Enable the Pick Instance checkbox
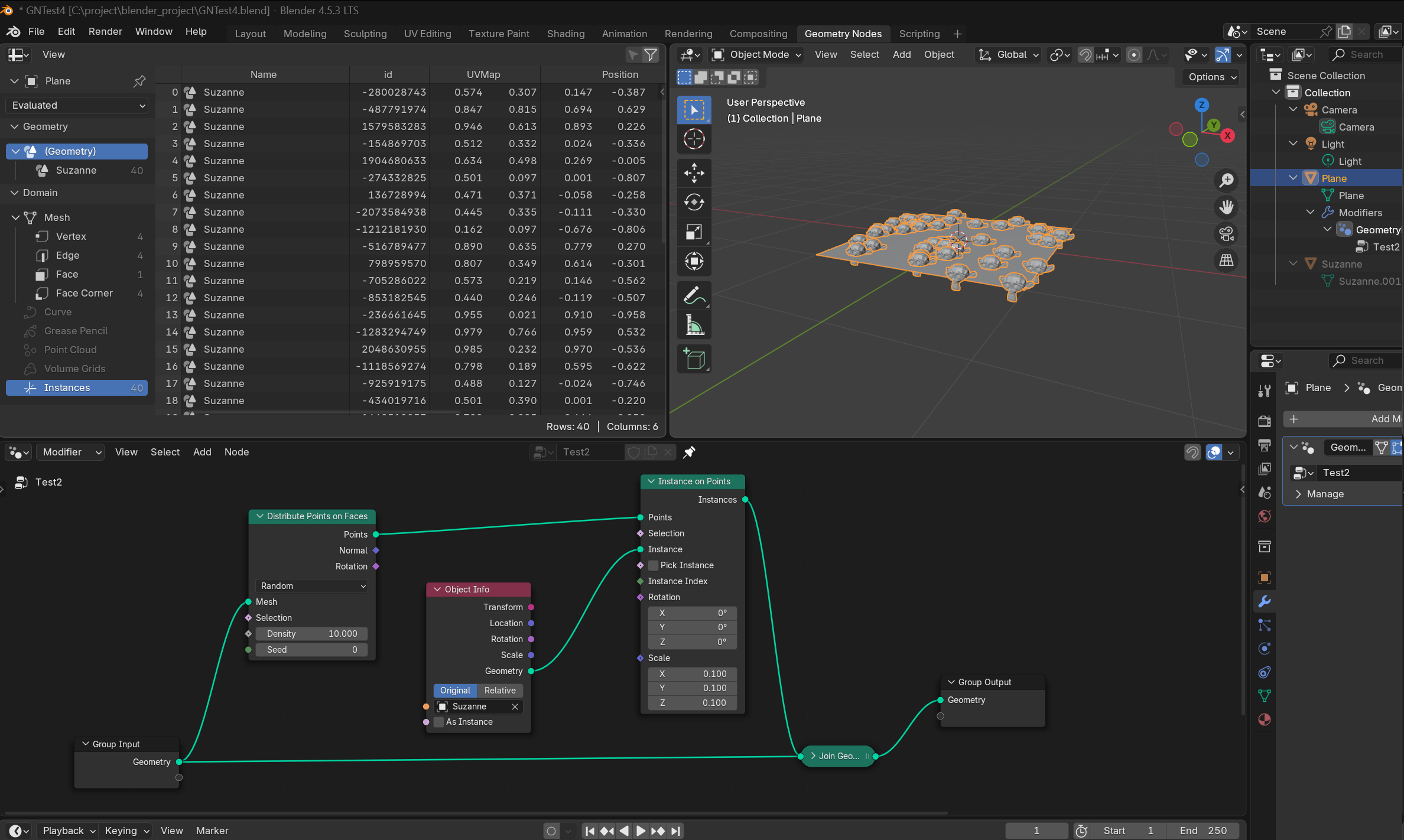The height and width of the screenshot is (840, 1404). click(654, 565)
